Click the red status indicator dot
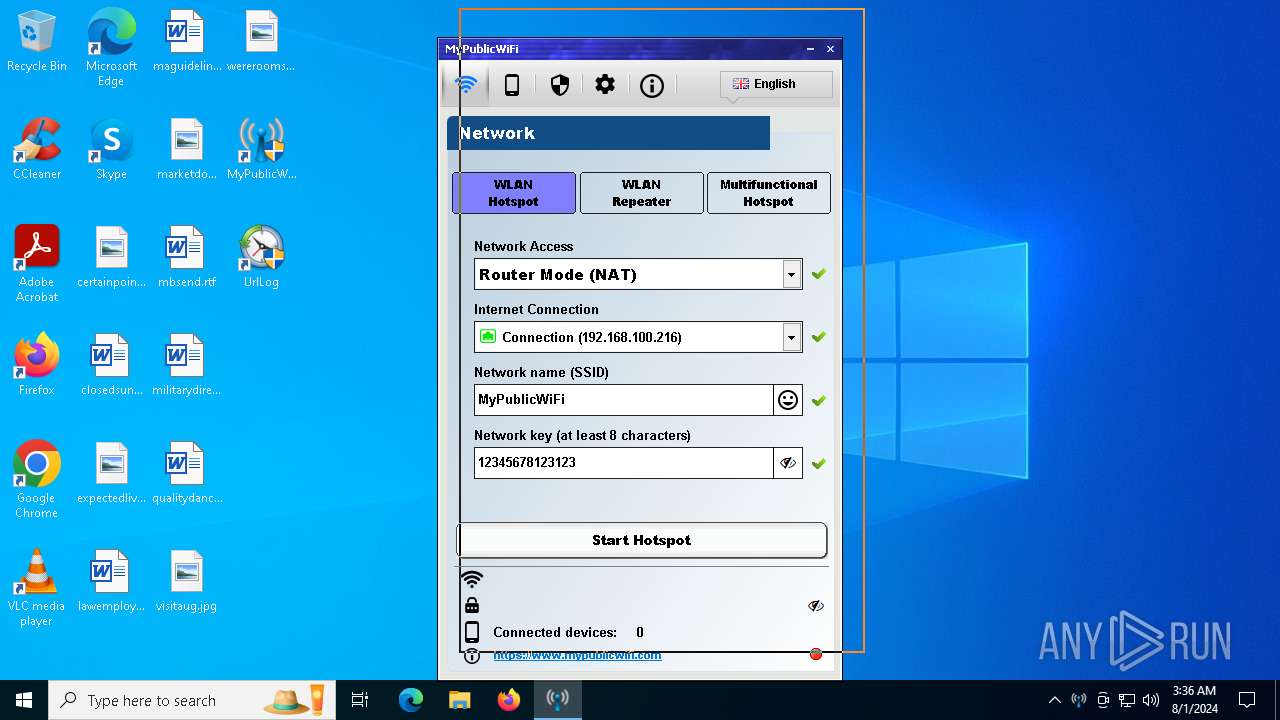 pos(816,654)
